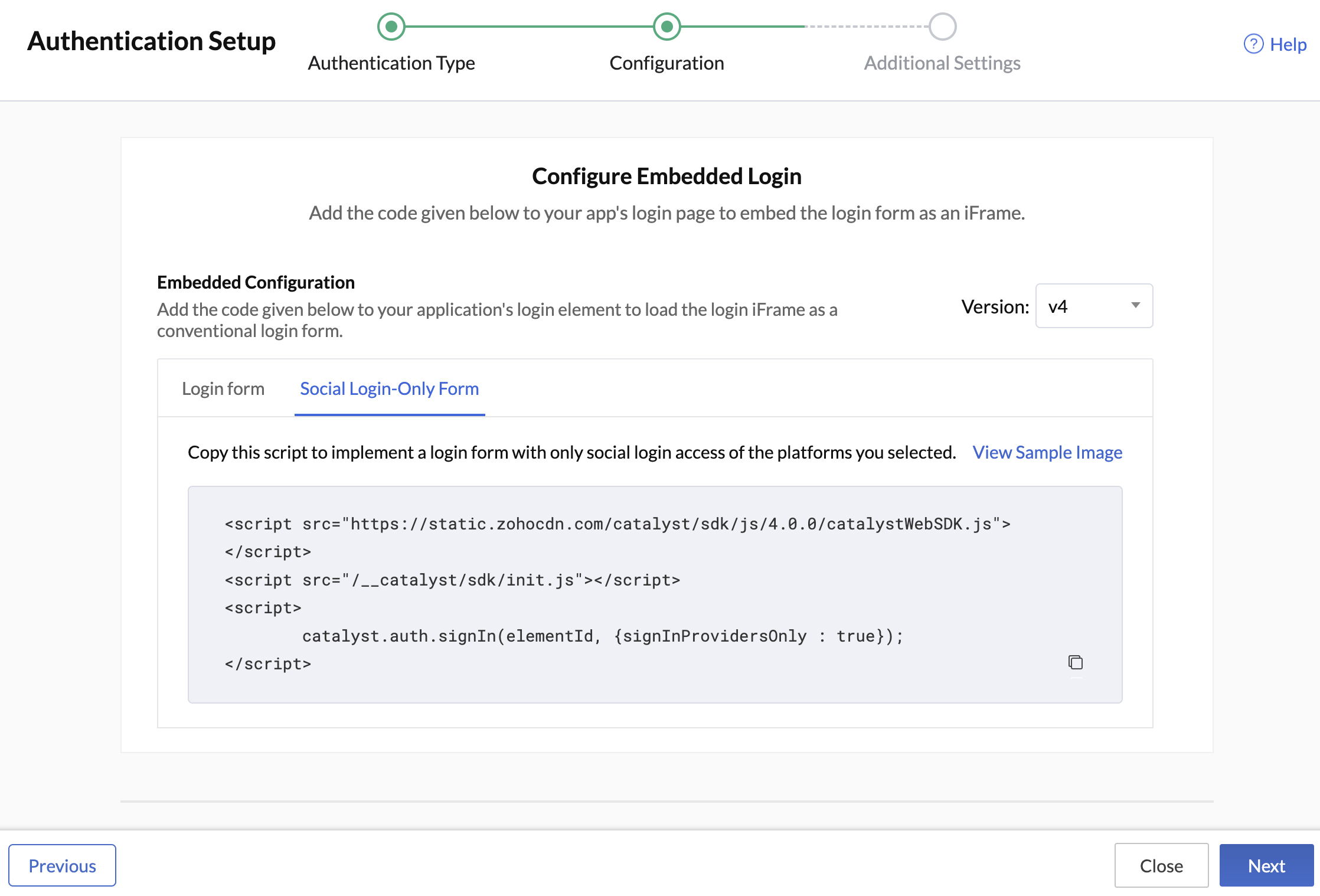
Task: Select the Additional Settings step label
Action: pyautogui.click(x=942, y=63)
